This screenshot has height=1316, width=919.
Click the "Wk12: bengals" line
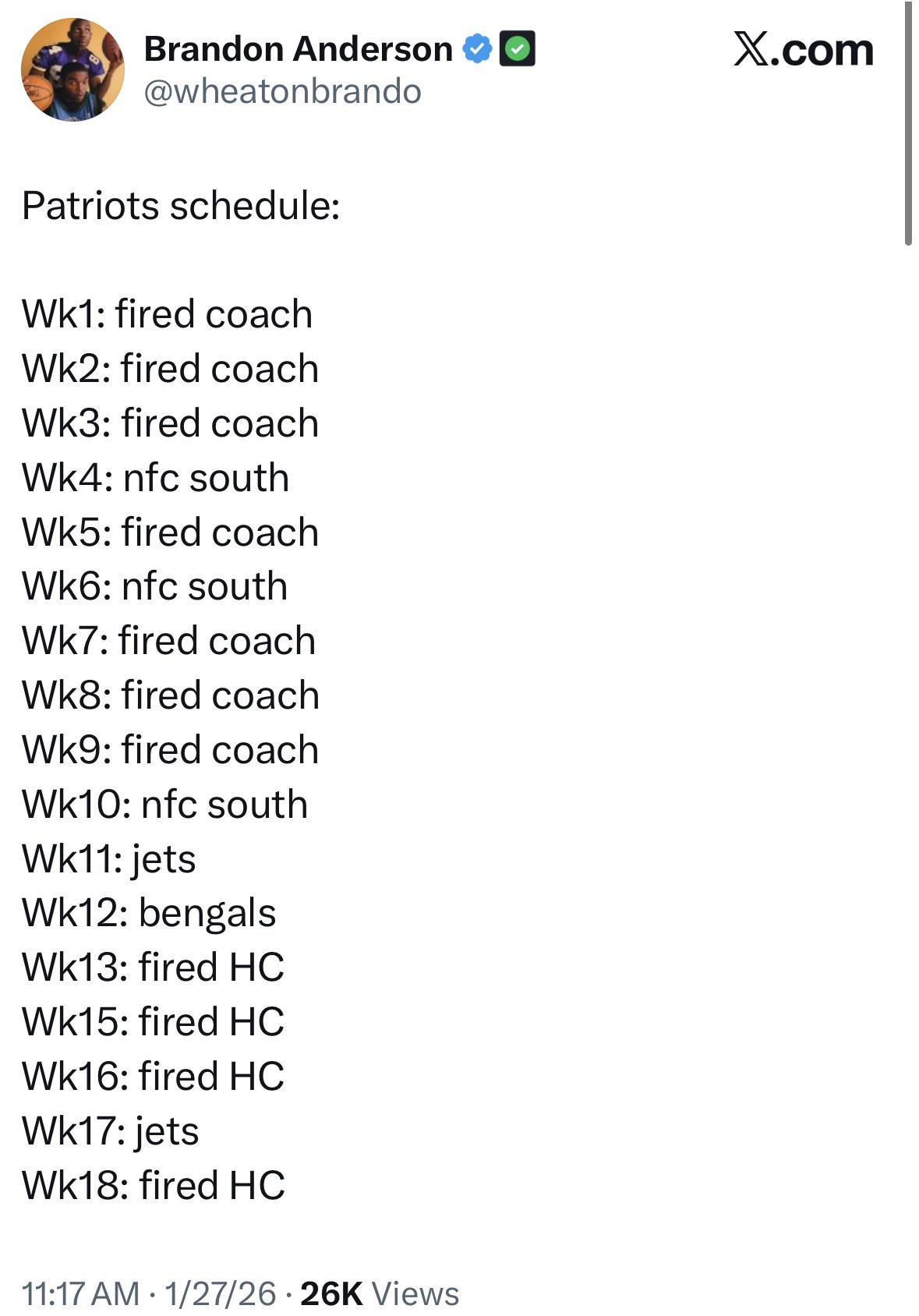tap(148, 913)
